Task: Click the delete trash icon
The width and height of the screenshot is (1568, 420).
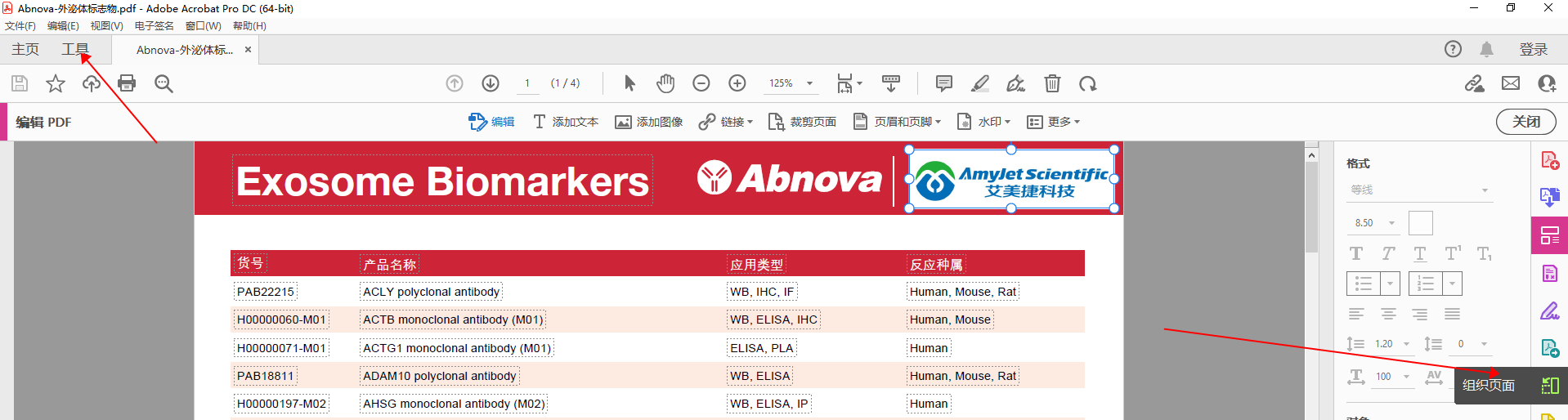Action: (x=1052, y=83)
